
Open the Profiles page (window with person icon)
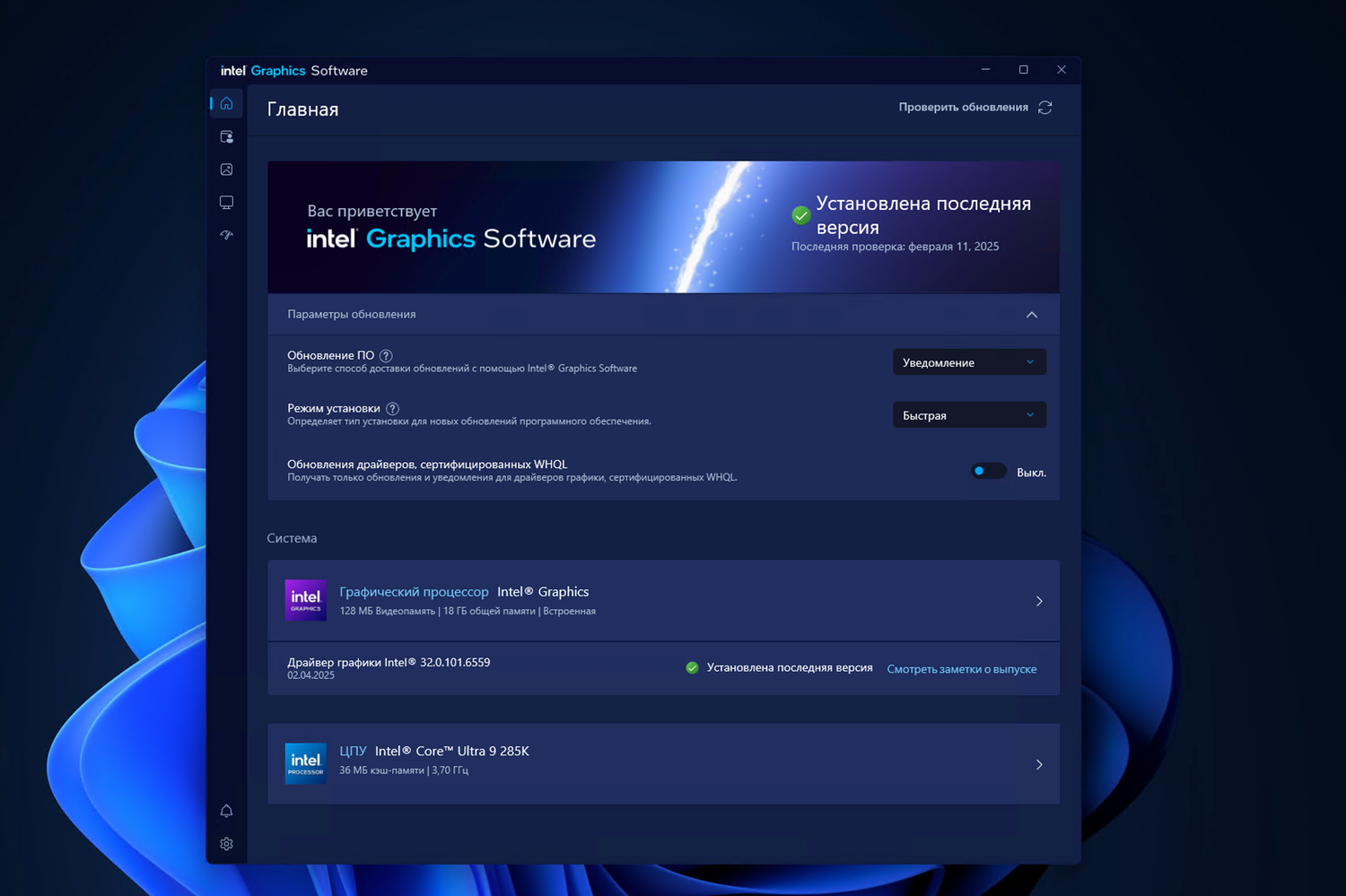point(226,136)
